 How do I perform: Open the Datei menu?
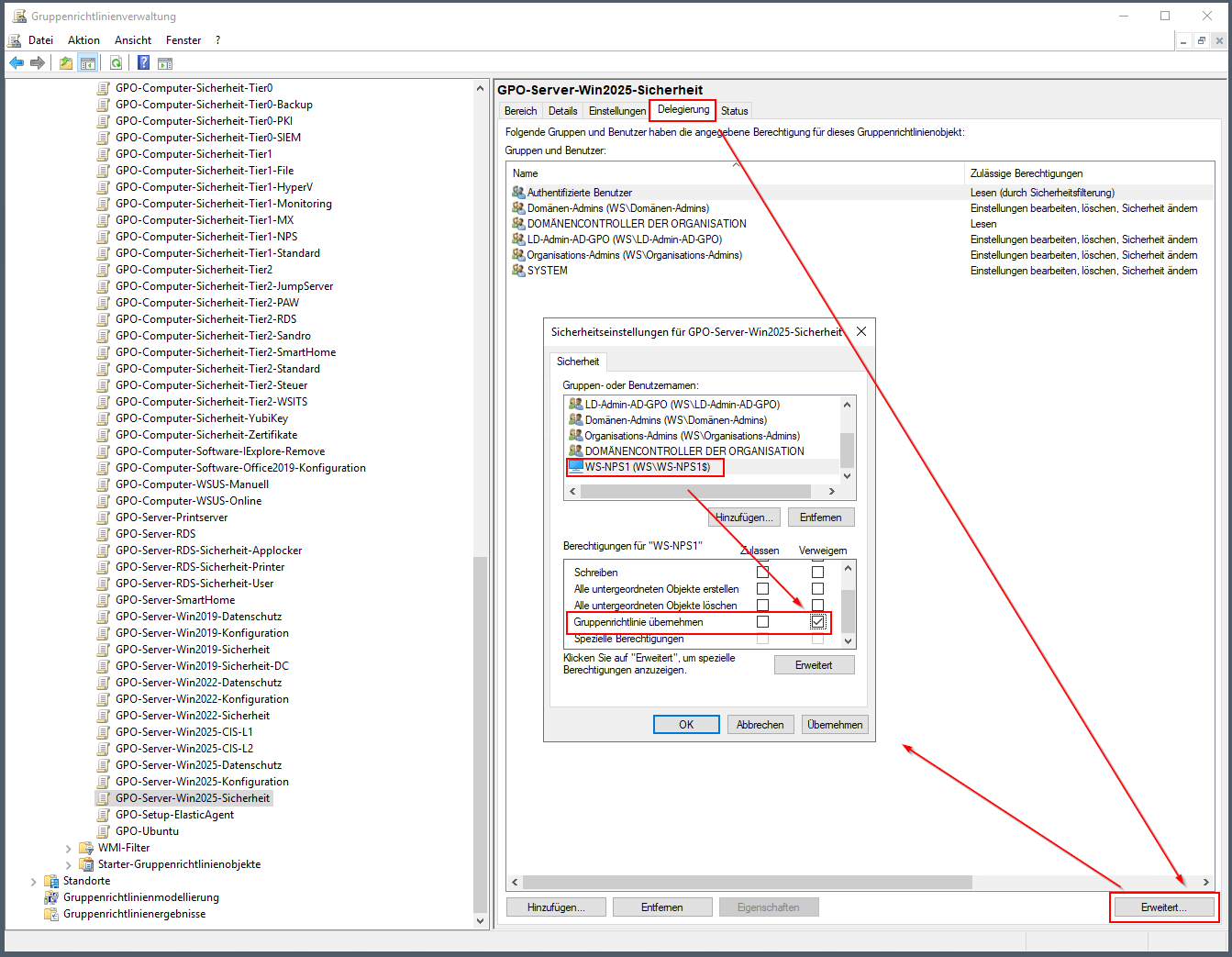[x=40, y=40]
